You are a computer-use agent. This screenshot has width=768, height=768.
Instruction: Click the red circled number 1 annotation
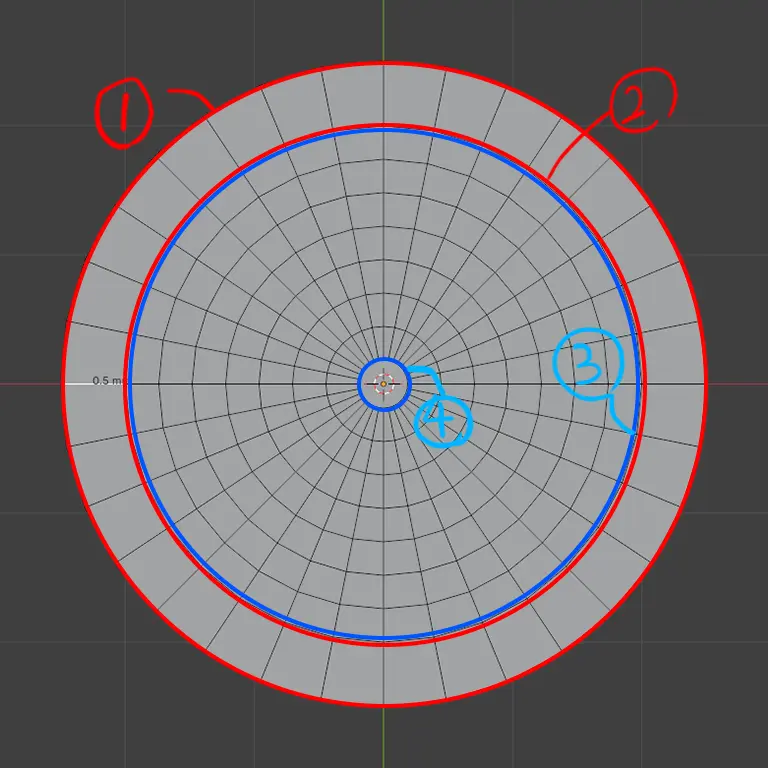pyautogui.click(x=125, y=114)
